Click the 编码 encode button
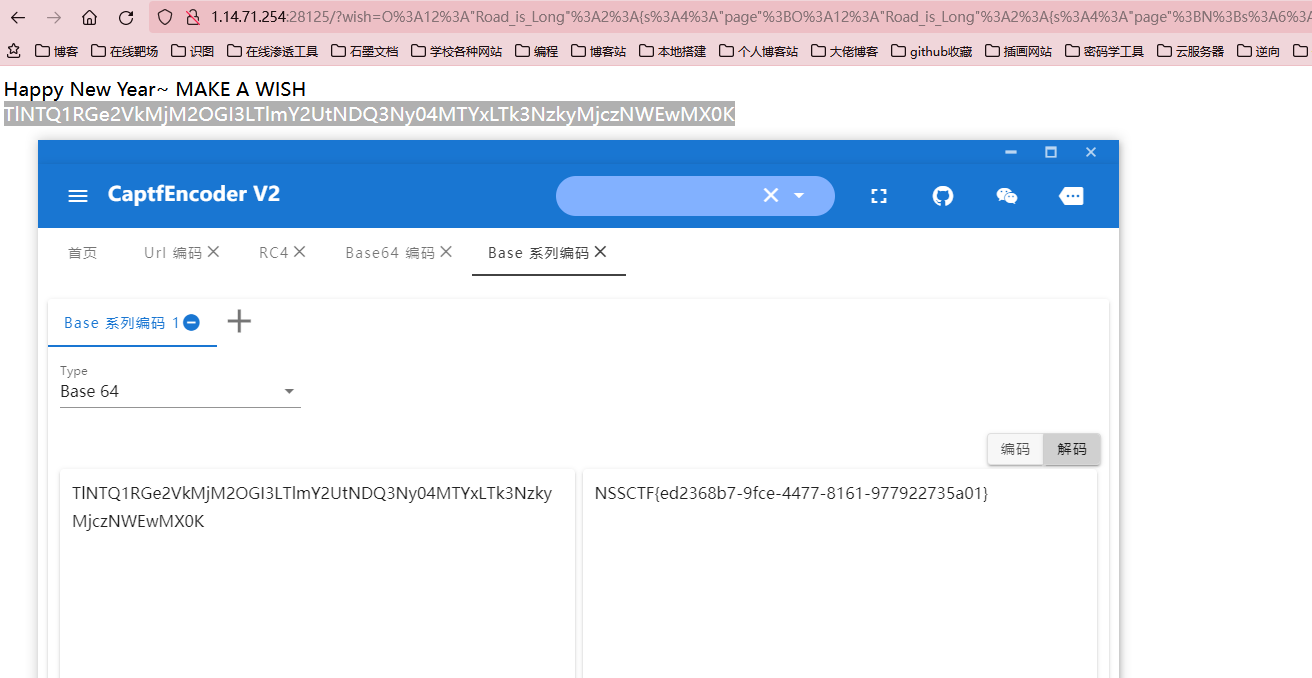1312x678 pixels. pos(1015,449)
